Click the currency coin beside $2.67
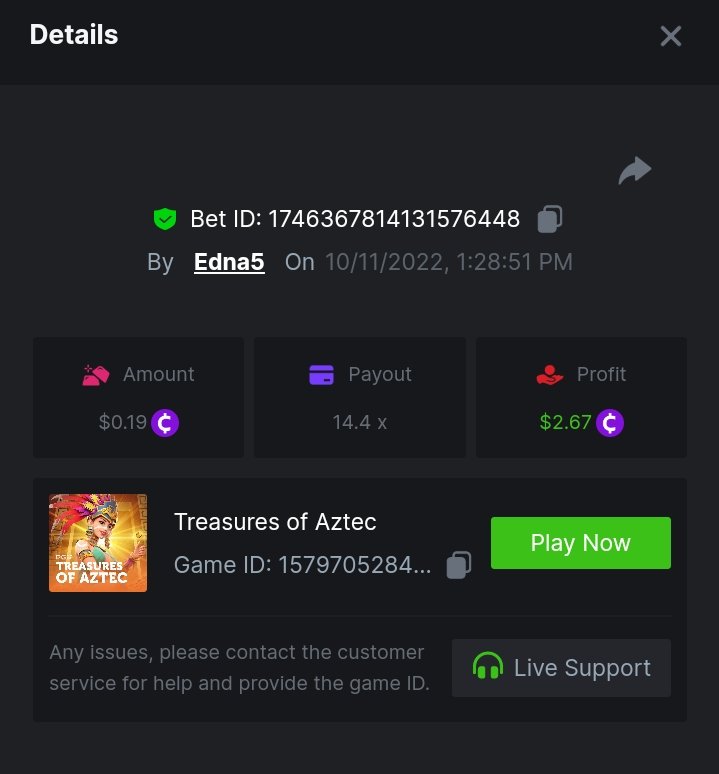This screenshot has width=719, height=774. point(610,423)
